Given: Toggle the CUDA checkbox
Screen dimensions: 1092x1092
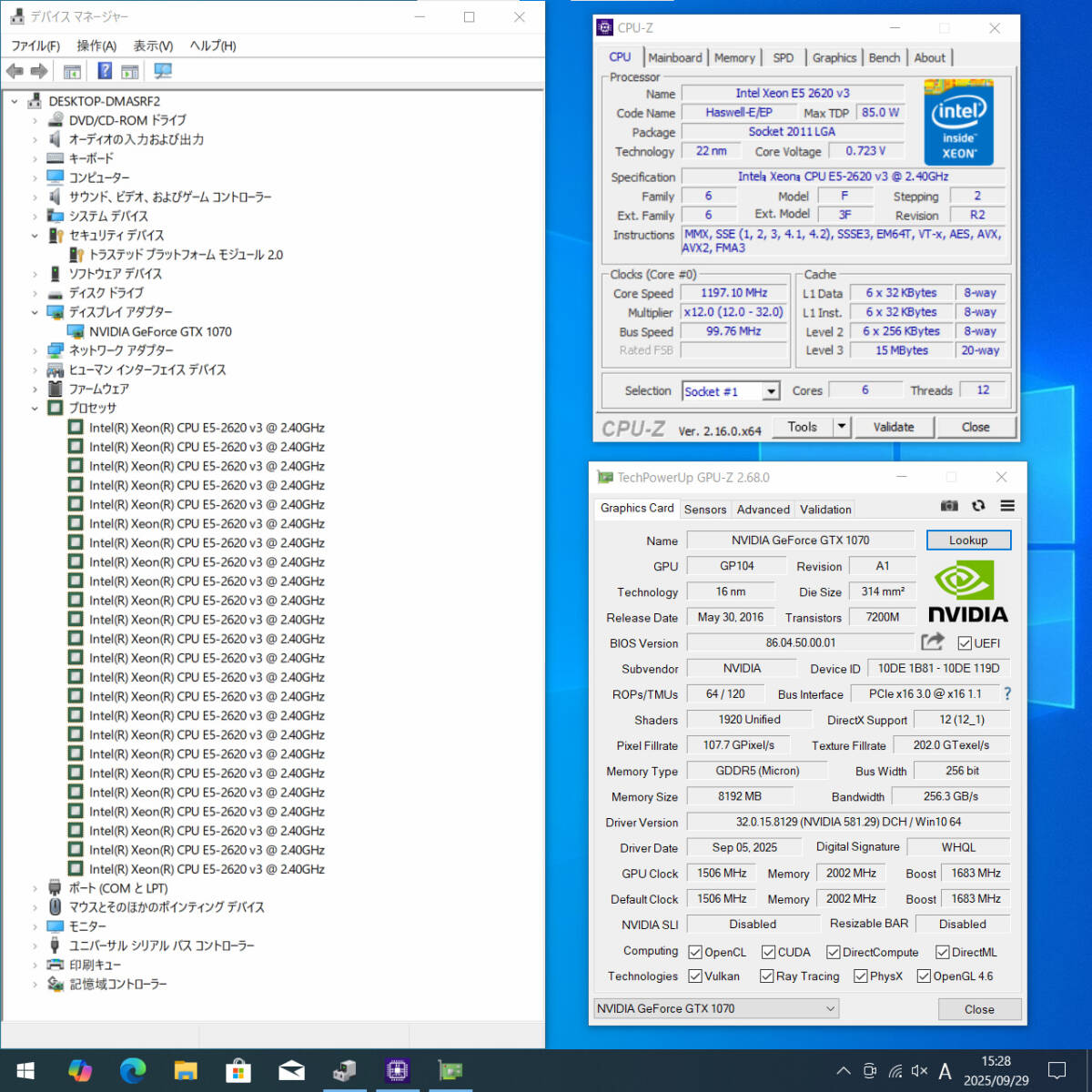Looking at the screenshot, I should pos(769,952).
